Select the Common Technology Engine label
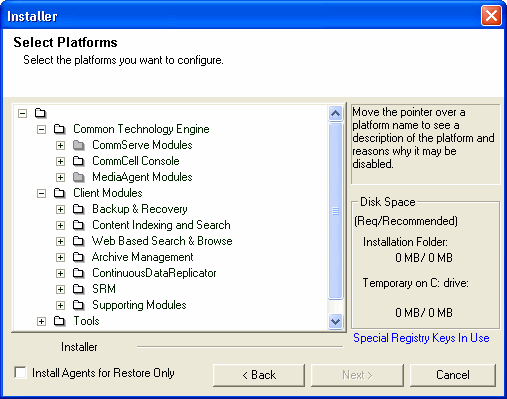The height and width of the screenshot is (399, 507). pyautogui.click(x=141, y=129)
